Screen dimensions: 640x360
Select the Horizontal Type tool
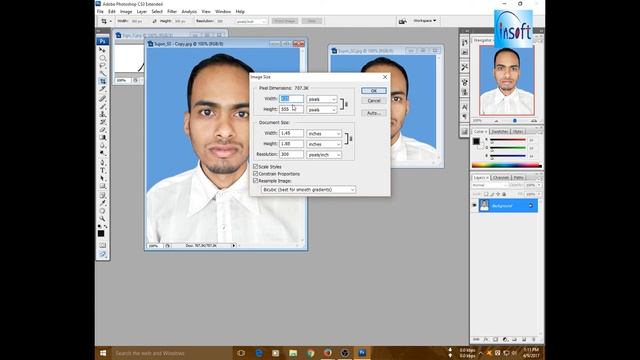tap(102, 170)
